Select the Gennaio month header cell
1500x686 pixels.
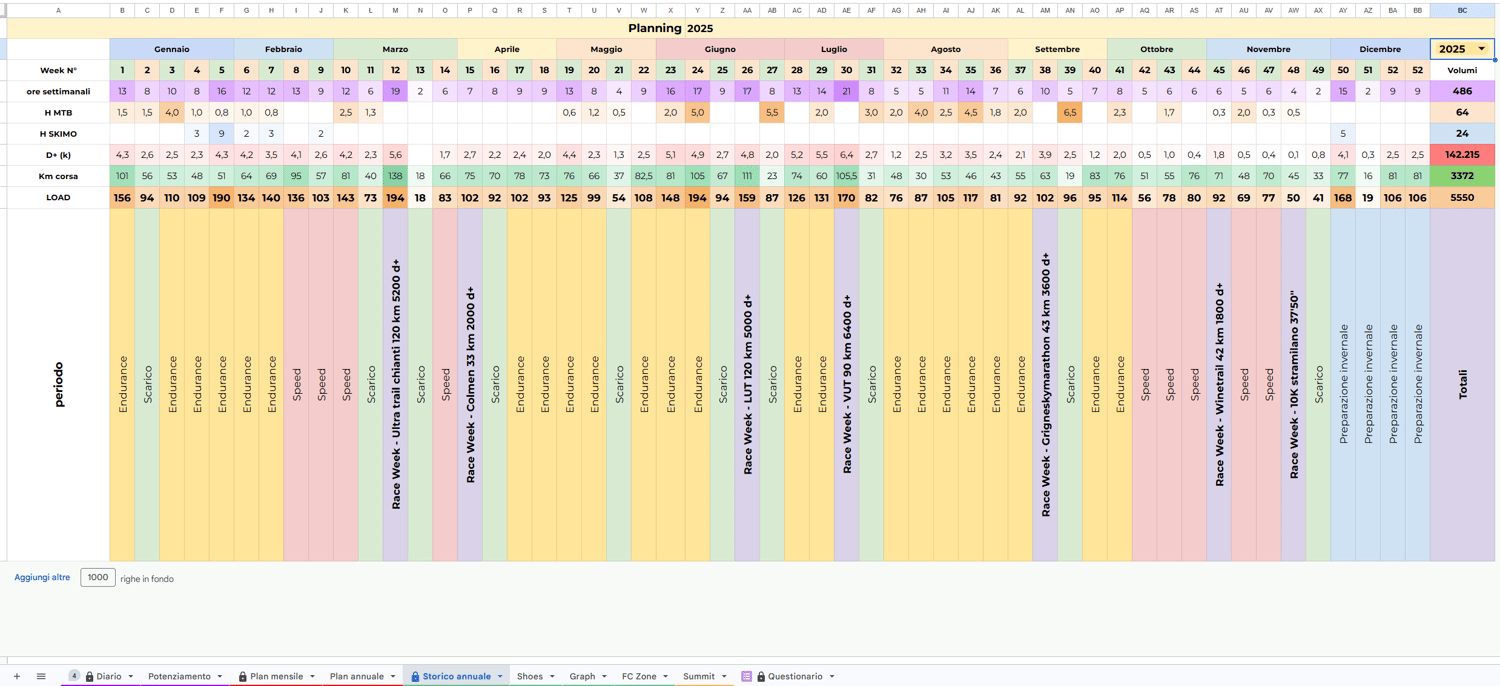[172, 49]
